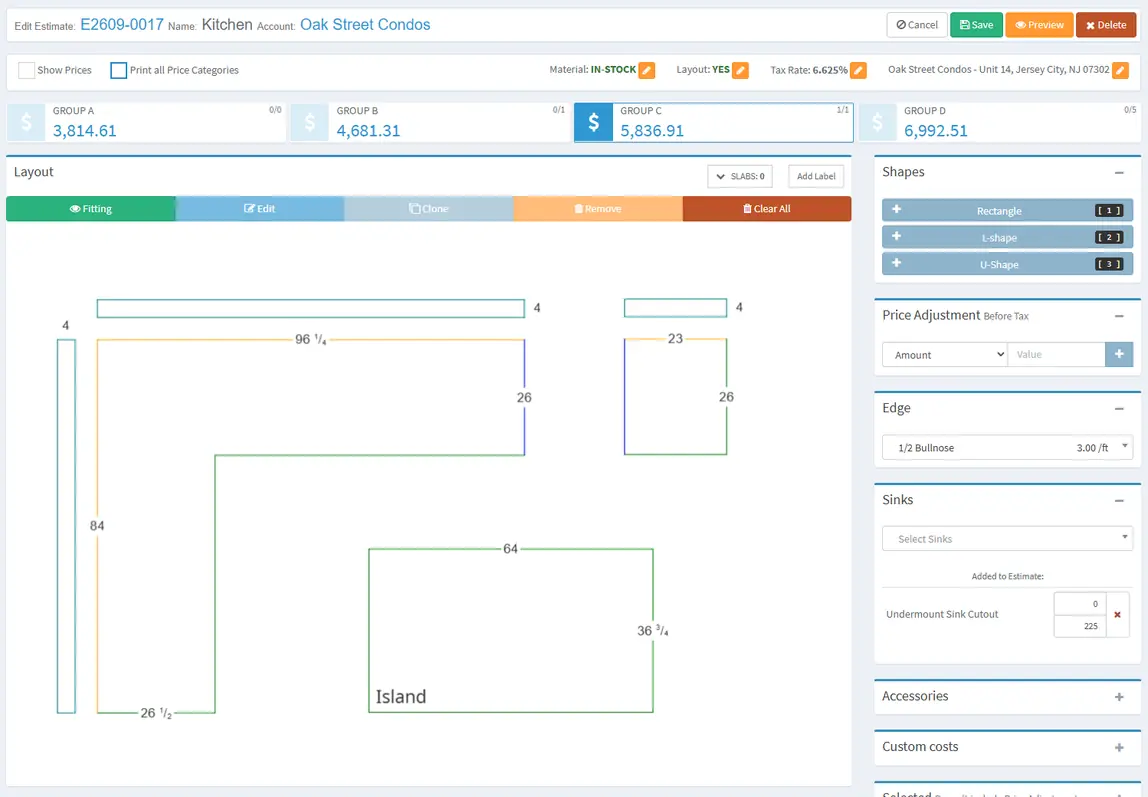The image size is (1148, 797).
Task: Collapse the Sinks panel
Action: point(1119,501)
